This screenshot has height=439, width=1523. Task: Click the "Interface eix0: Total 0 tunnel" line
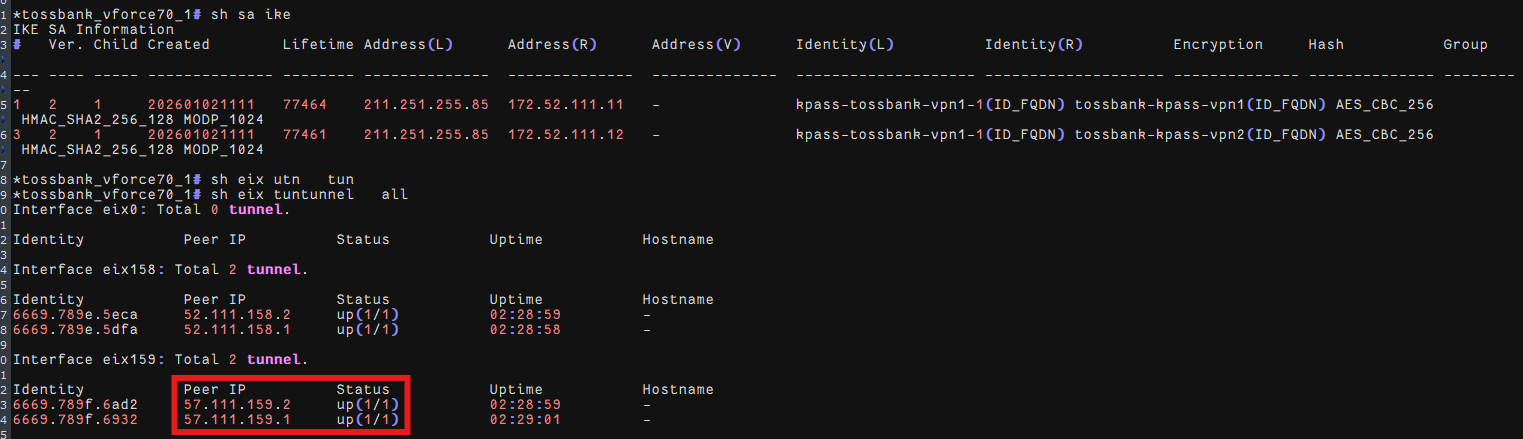(x=151, y=209)
